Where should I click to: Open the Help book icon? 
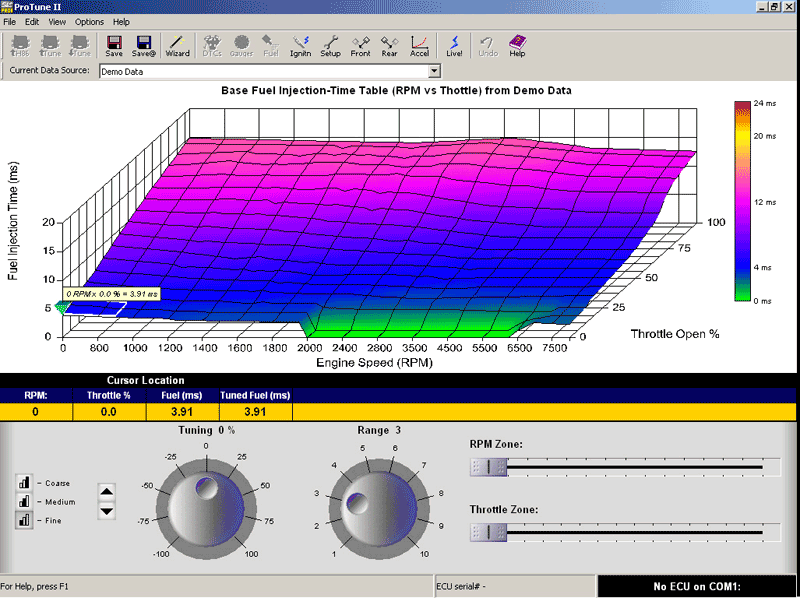(517, 46)
